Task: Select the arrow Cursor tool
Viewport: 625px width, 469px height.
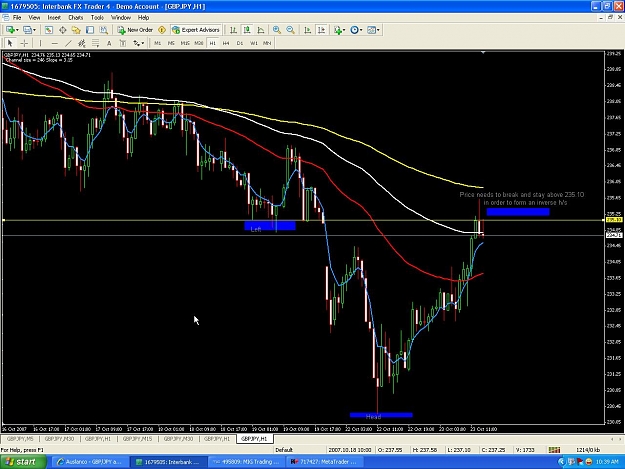Action: (x=10, y=43)
